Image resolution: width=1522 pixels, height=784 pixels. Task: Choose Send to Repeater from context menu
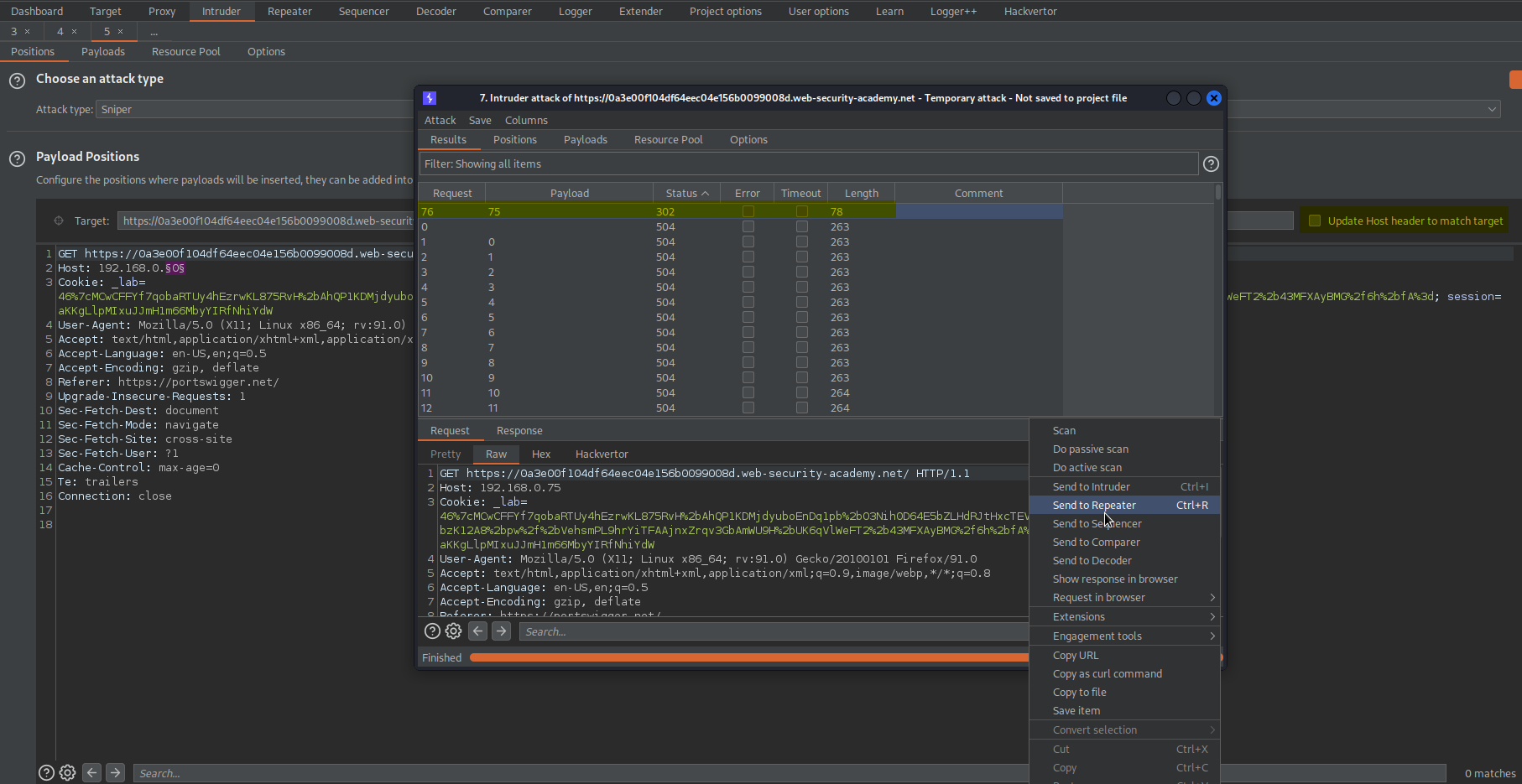[x=1124, y=506]
